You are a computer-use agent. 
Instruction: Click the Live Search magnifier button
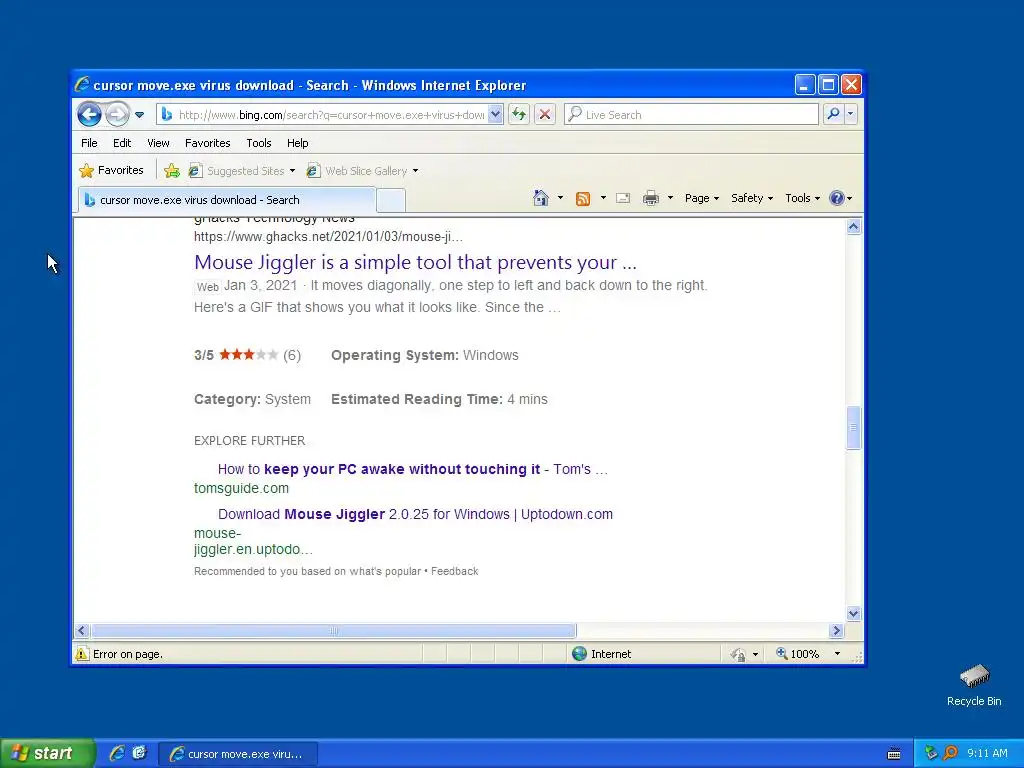pyautogui.click(x=833, y=114)
